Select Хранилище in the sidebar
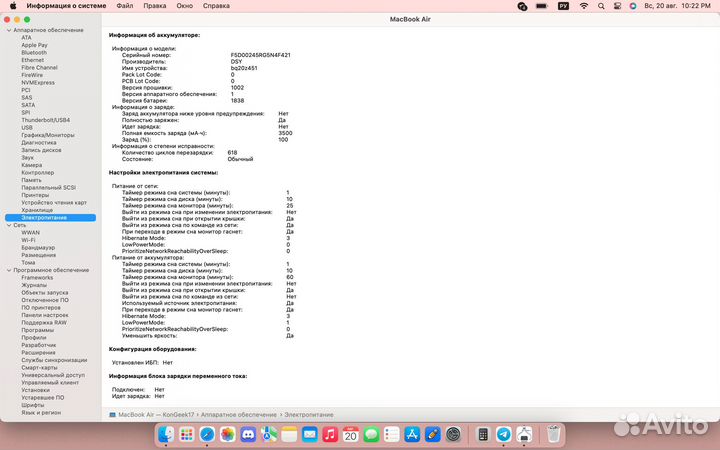 coord(37,210)
